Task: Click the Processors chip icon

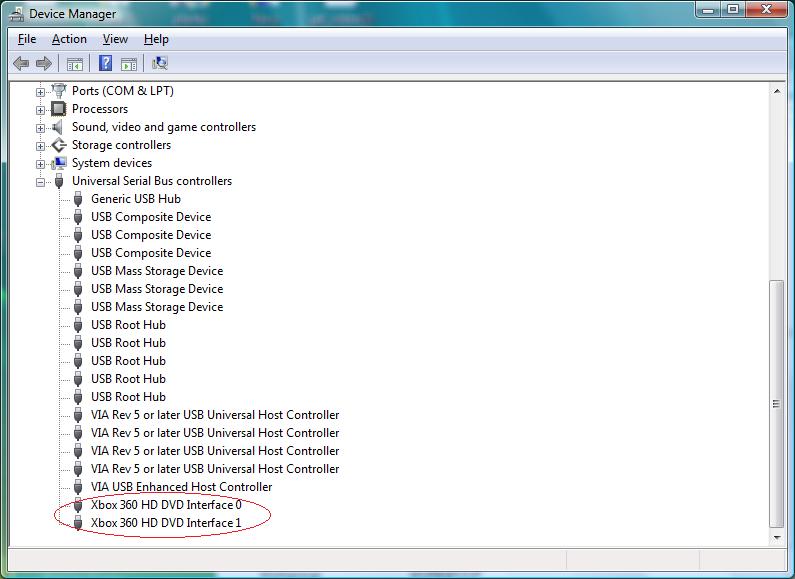Action: [x=59, y=108]
